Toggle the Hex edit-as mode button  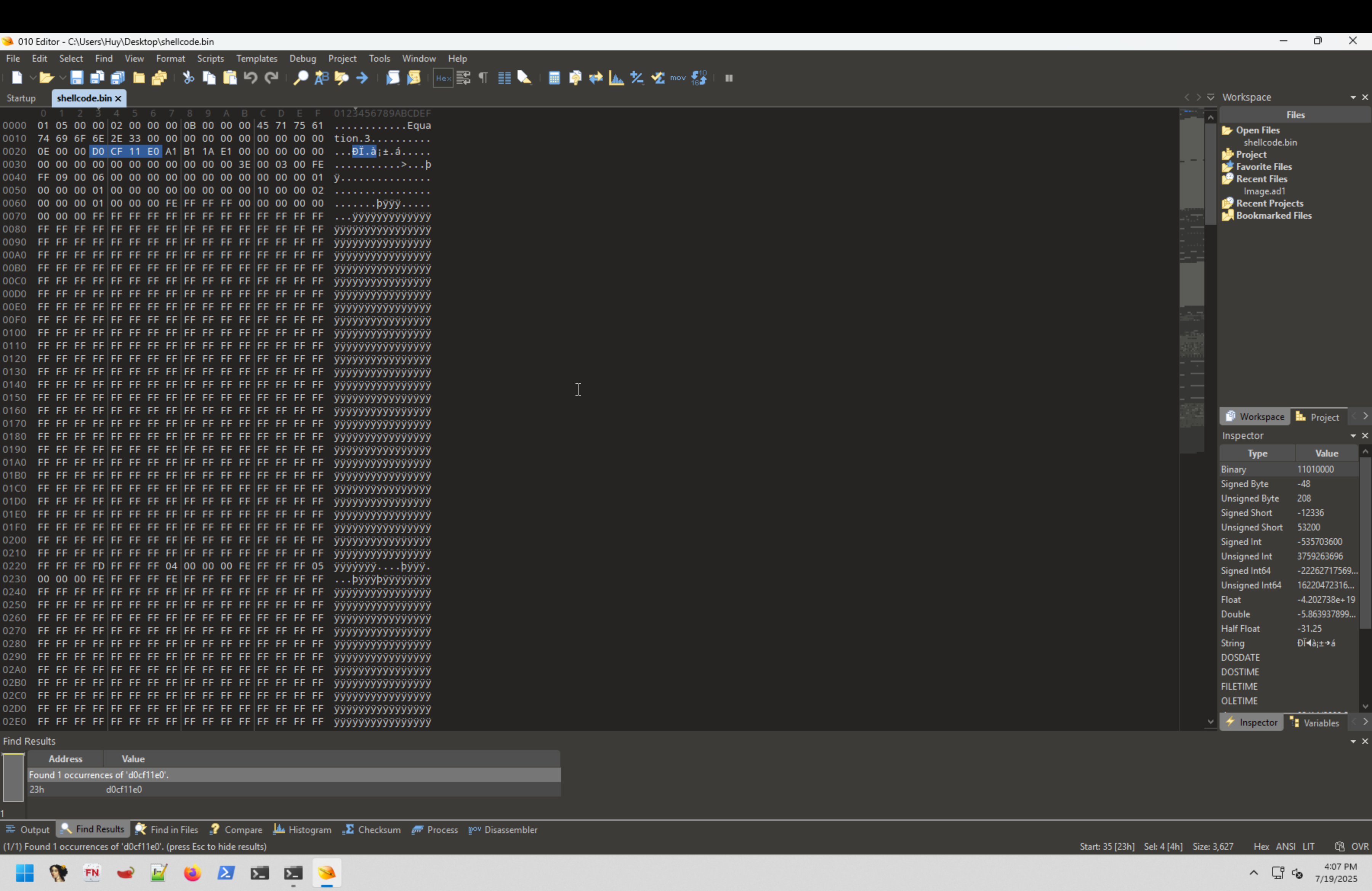pos(443,78)
